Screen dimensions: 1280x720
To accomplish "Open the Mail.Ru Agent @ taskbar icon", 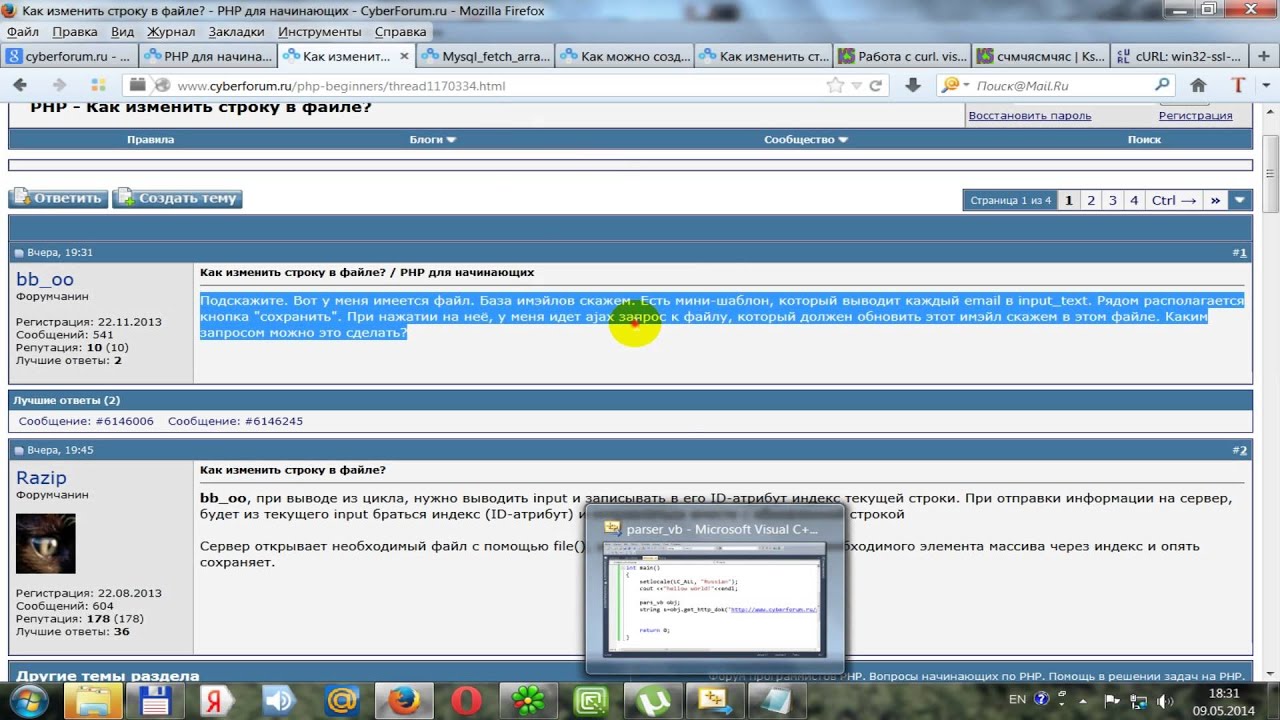I will [x=342, y=700].
